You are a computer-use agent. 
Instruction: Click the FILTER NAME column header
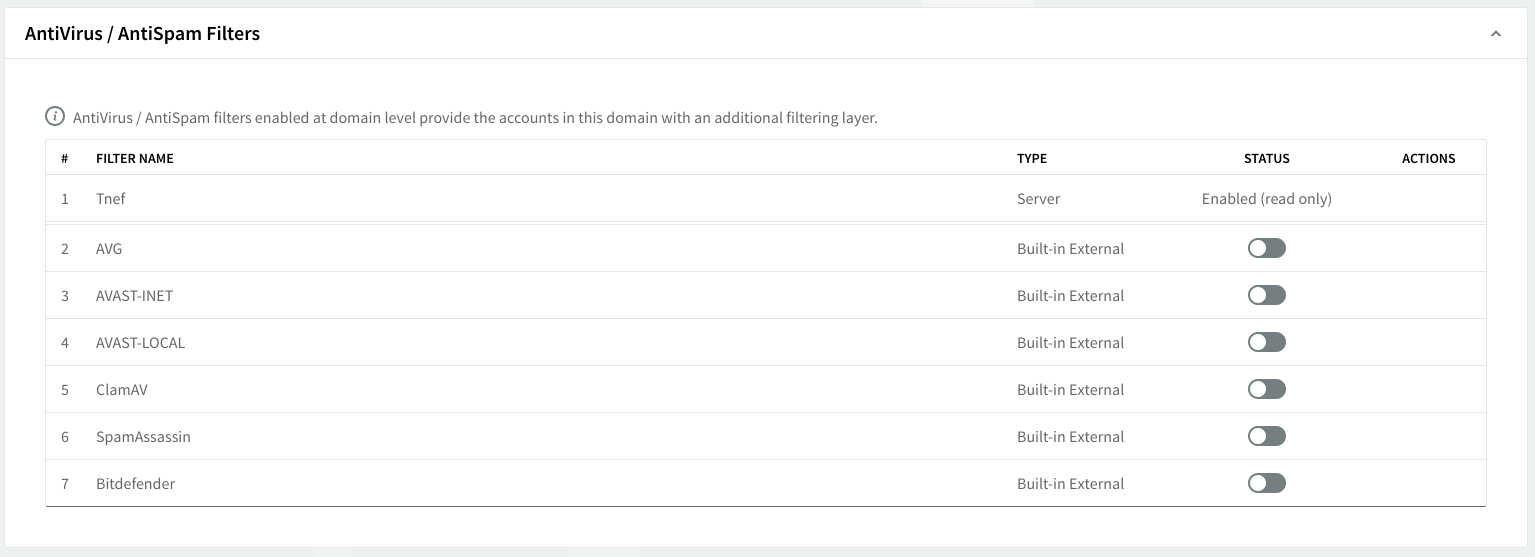134,158
